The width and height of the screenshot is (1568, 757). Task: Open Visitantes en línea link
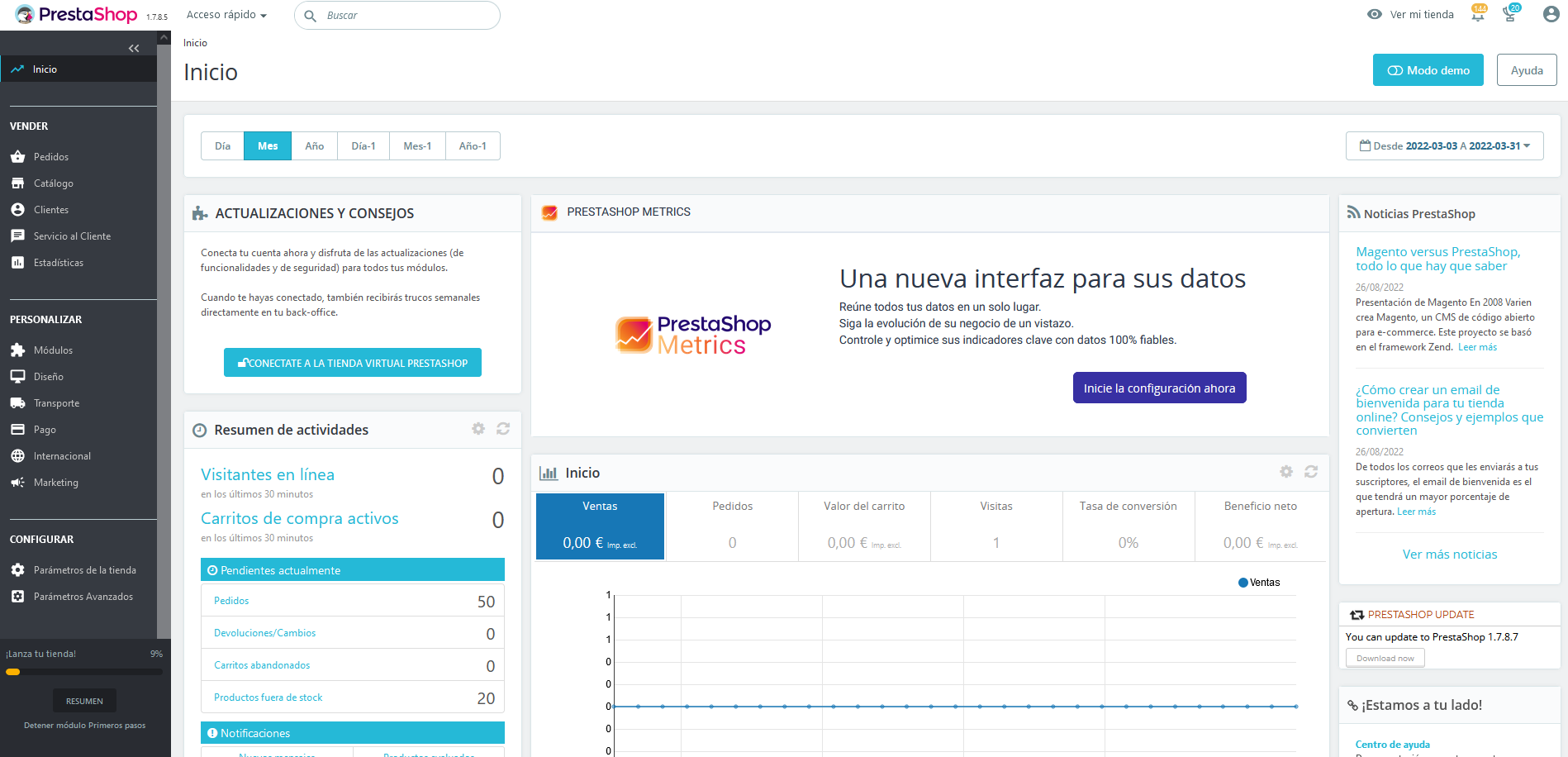[x=268, y=474]
